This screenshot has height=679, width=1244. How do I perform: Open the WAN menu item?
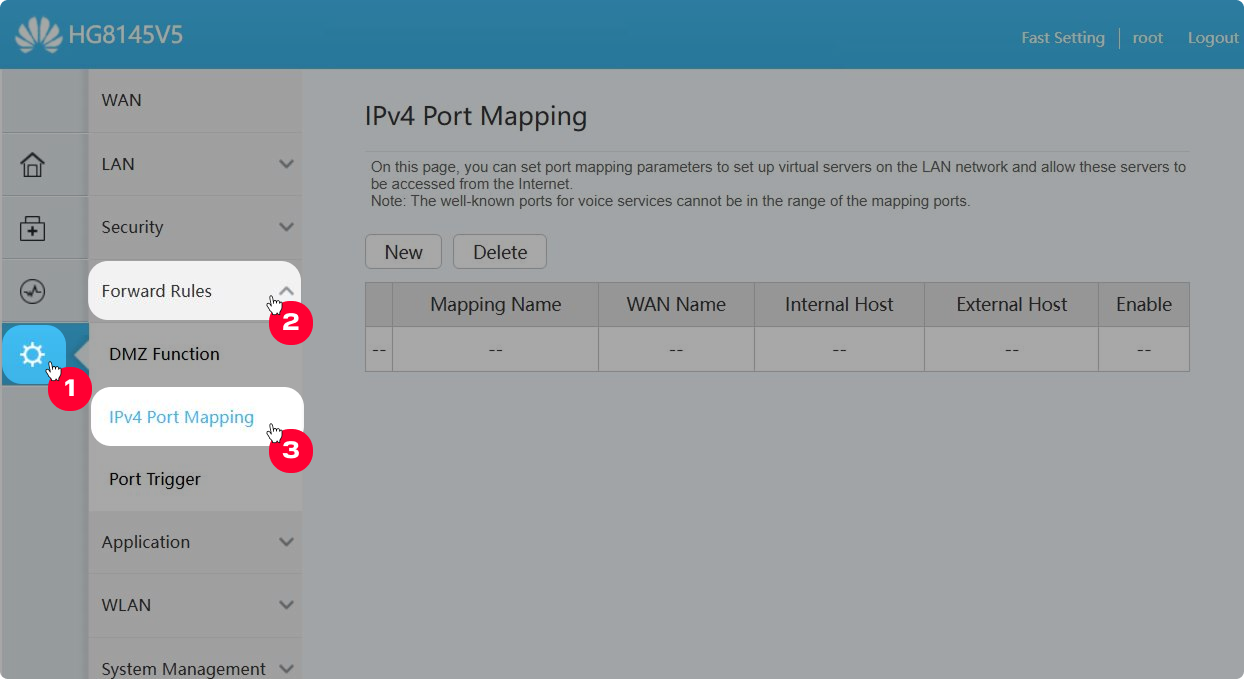point(122,100)
